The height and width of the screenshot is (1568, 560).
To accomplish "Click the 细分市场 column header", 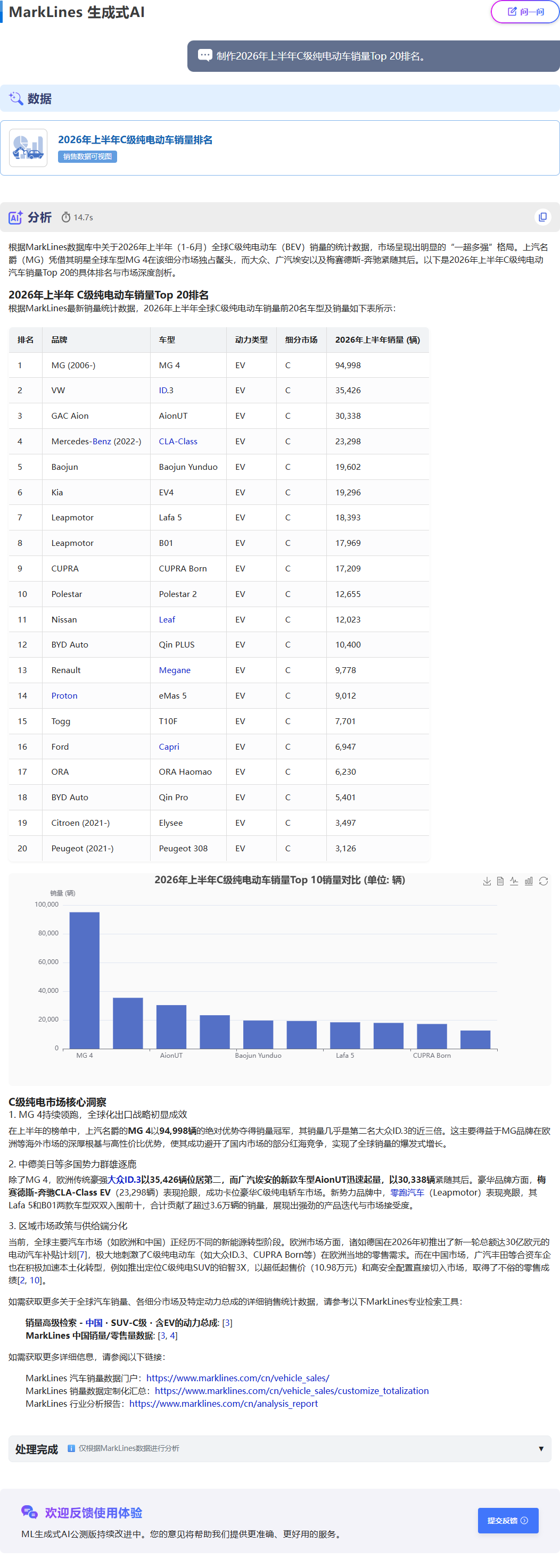I will click(x=301, y=339).
